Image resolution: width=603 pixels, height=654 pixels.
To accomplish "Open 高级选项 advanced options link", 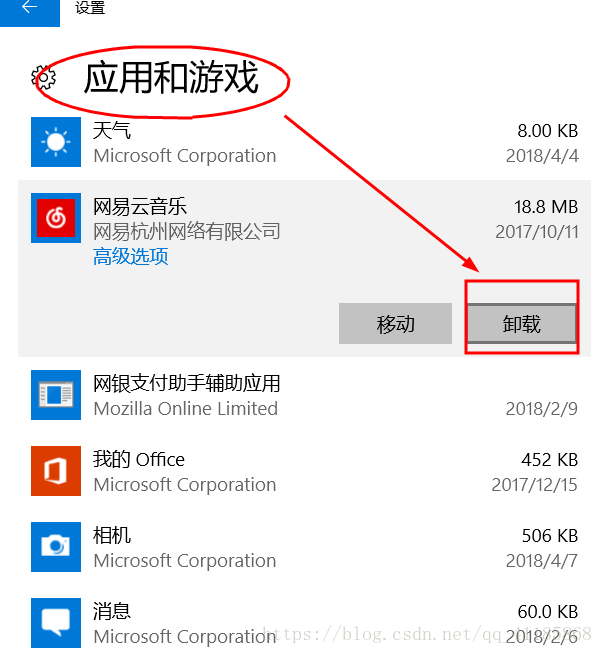I will 131,256.
